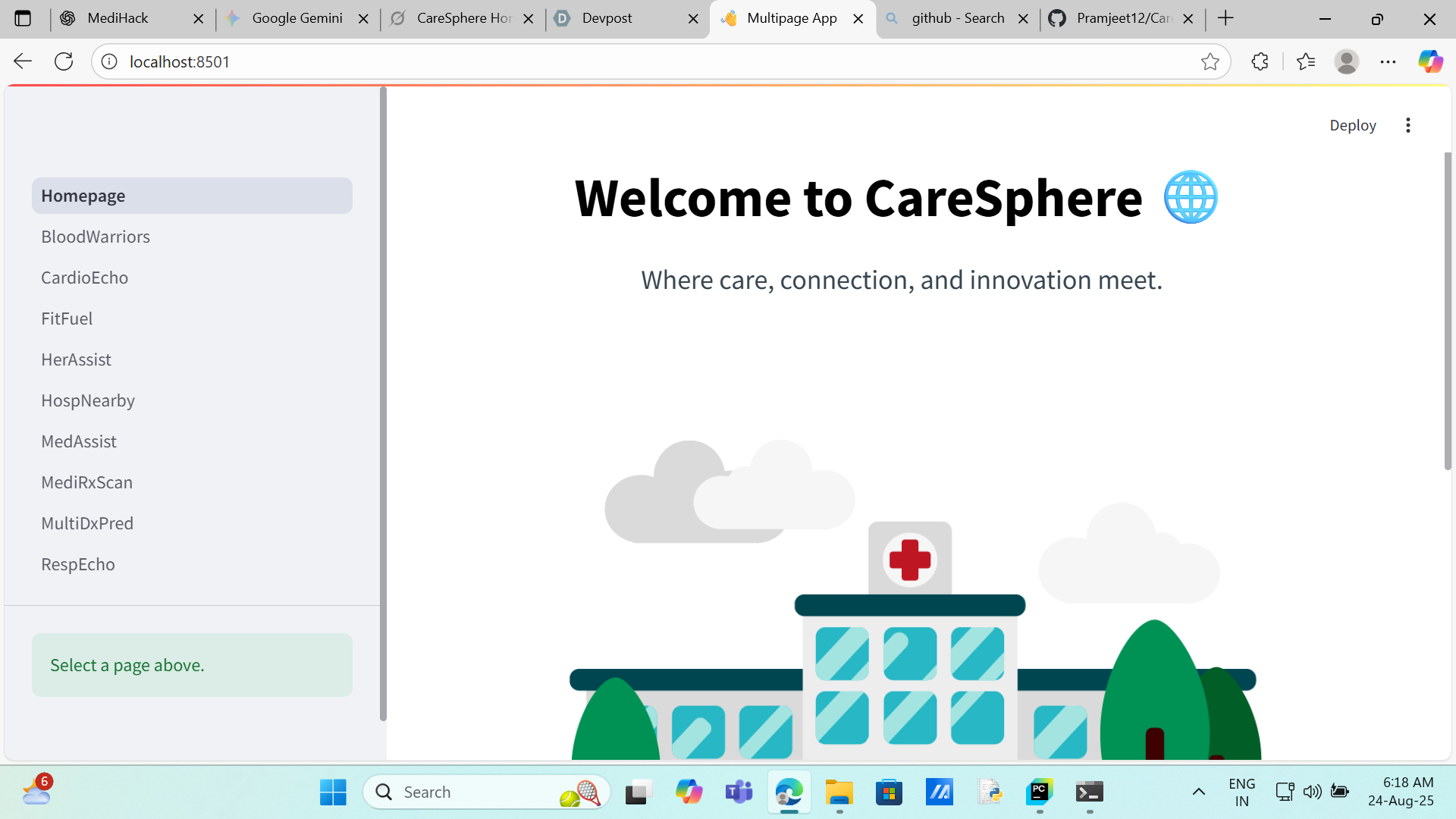Add page to favorites star icon

click(1210, 61)
